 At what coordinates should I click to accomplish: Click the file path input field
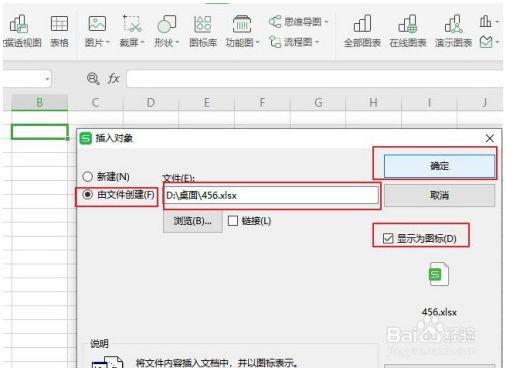pyautogui.click(x=272, y=195)
